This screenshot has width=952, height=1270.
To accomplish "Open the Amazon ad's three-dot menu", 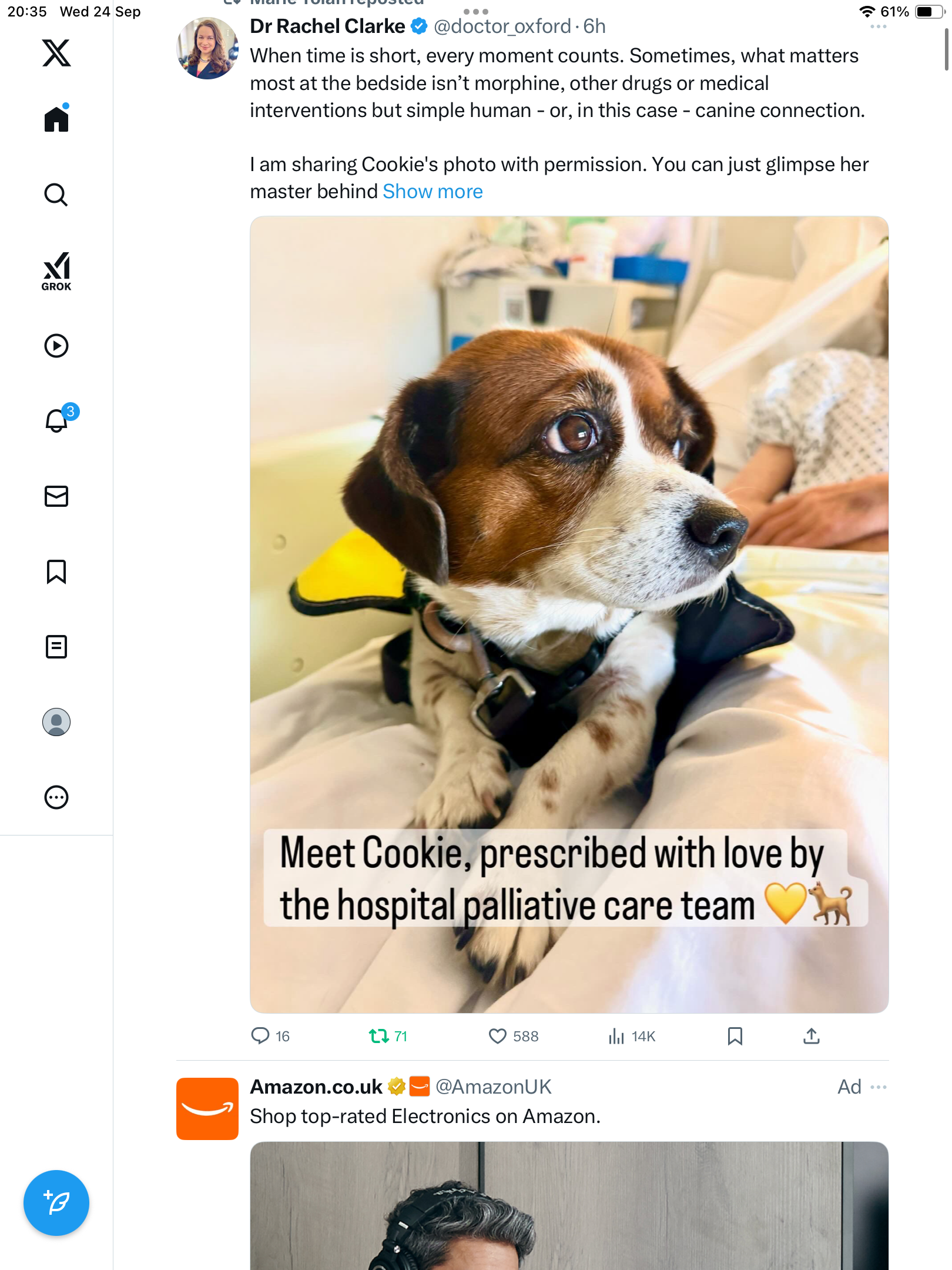I will click(879, 1087).
